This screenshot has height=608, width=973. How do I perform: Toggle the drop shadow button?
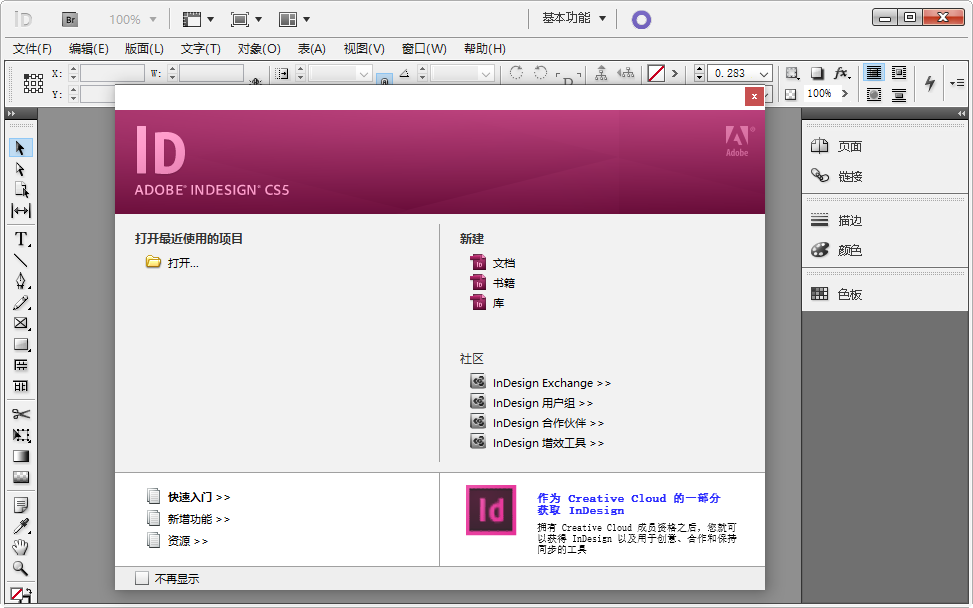817,73
